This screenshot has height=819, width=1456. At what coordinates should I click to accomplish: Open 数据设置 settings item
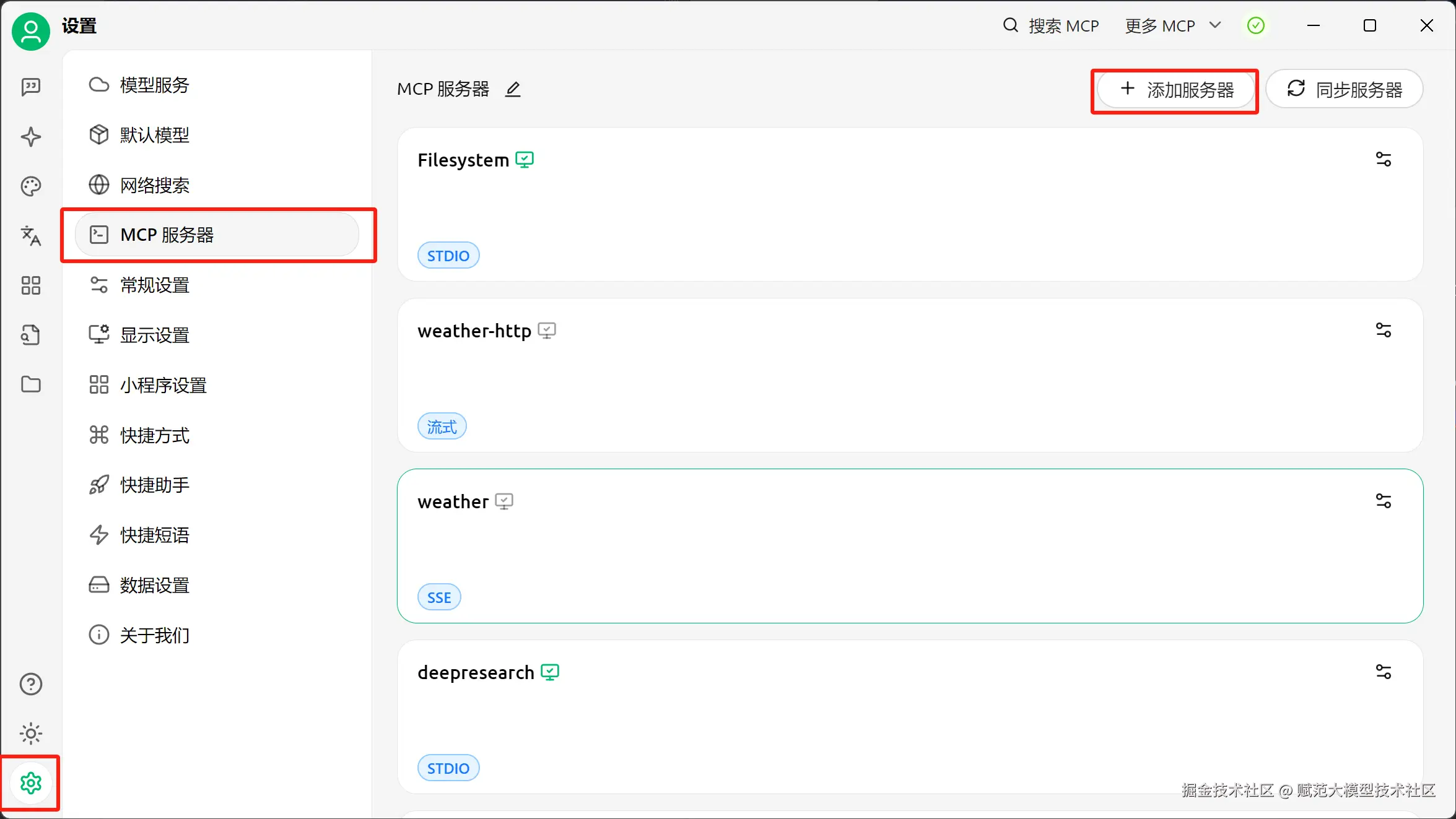tap(154, 585)
